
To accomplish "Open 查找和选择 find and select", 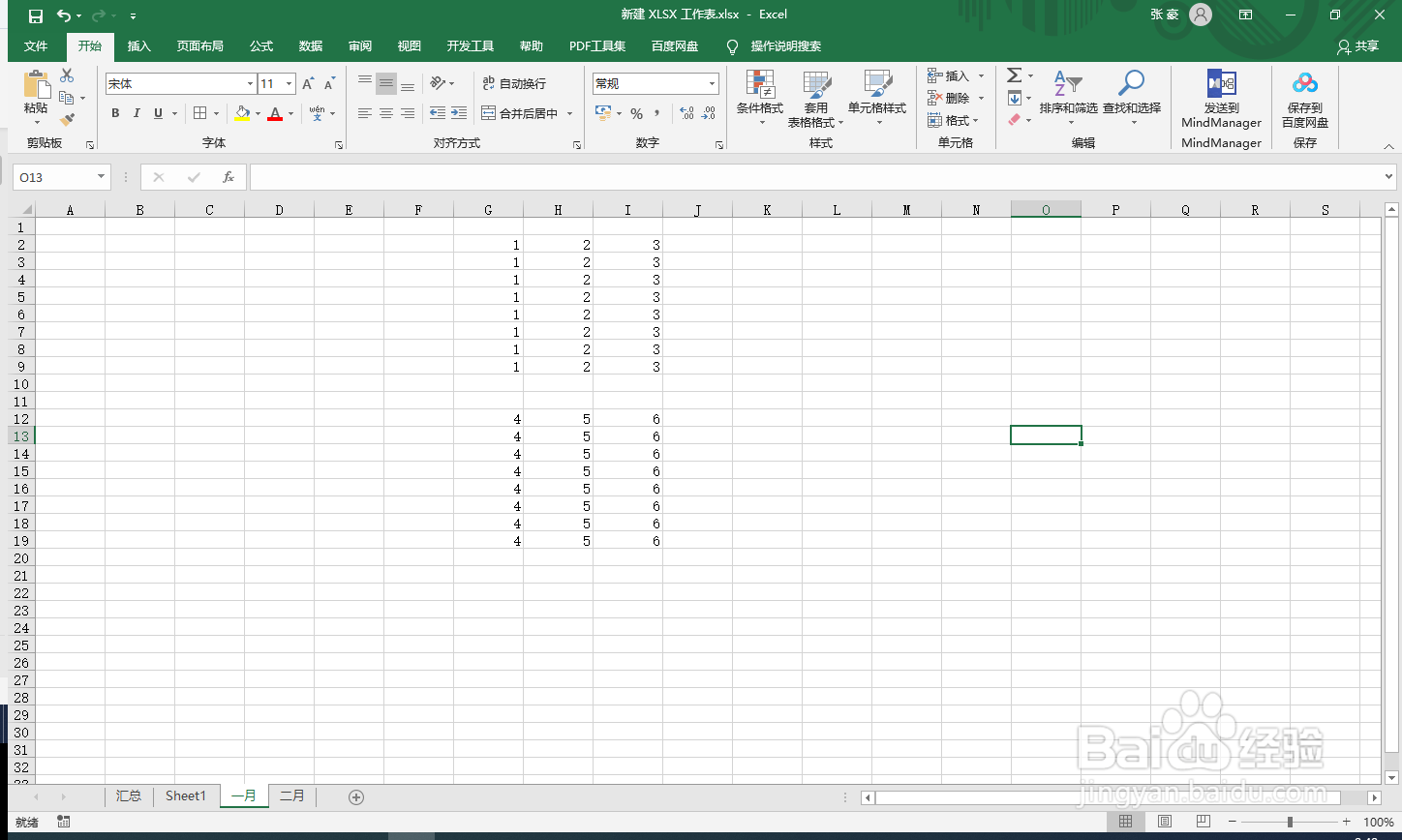I will pos(1131,97).
